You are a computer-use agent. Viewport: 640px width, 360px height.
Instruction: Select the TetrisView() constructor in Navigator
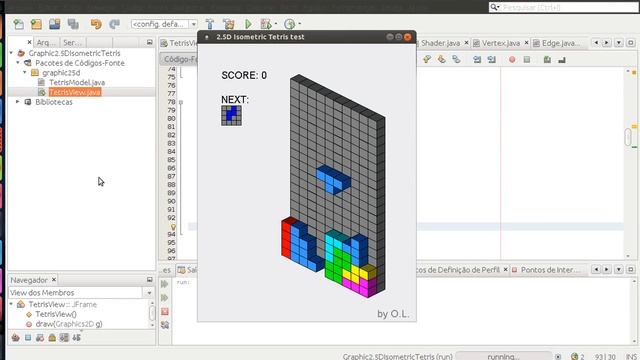pyautogui.click(x=56, y=314)
